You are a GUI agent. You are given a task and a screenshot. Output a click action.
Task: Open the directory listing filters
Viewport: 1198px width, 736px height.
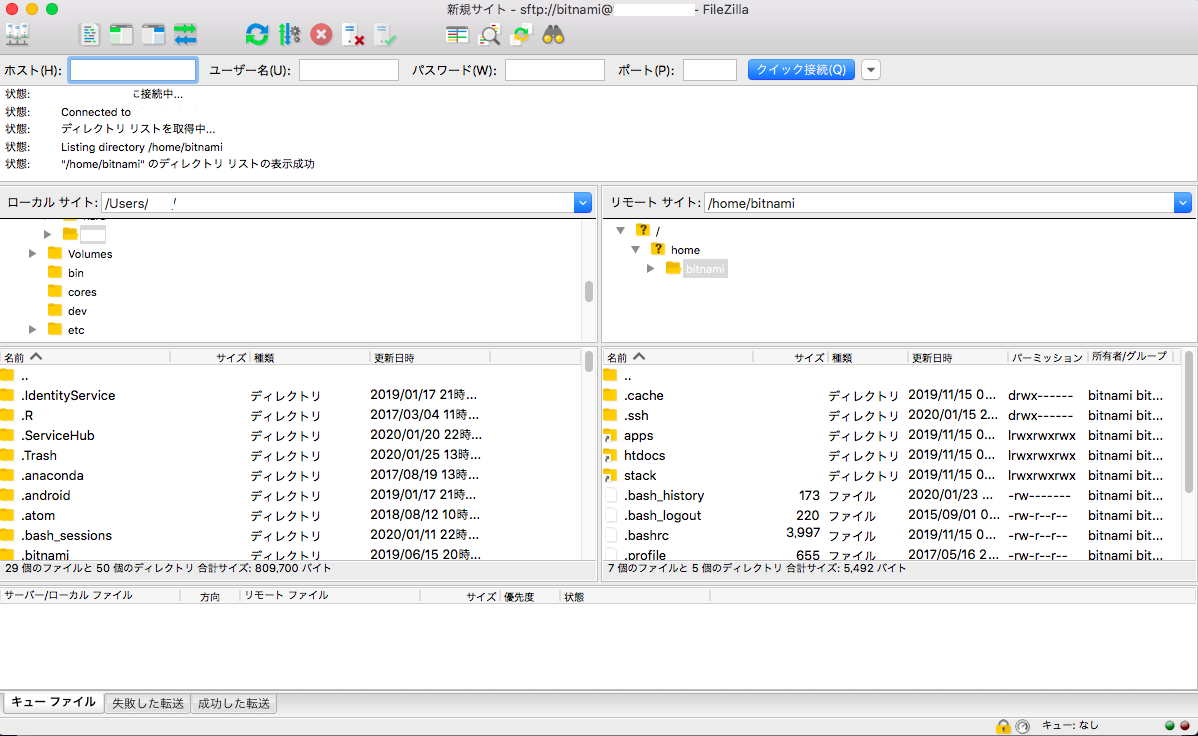[x=490, y=34]
